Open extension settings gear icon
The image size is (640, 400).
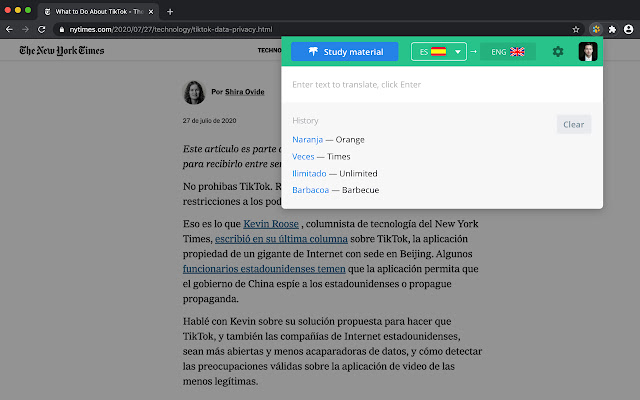click(558, 52)
